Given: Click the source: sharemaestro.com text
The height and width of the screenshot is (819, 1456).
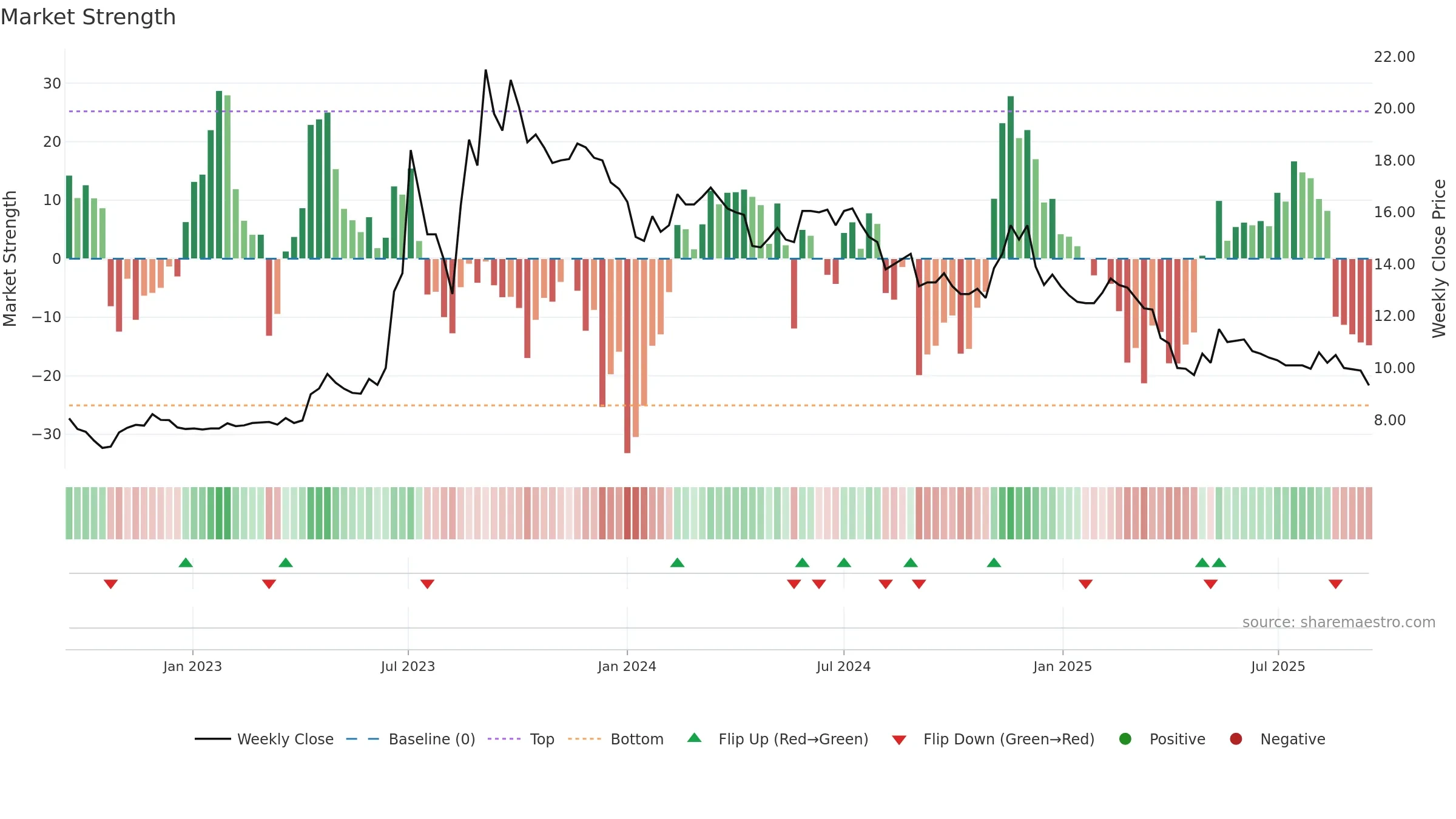Looking at the screenshot, I should click(x=1339, y=622).
